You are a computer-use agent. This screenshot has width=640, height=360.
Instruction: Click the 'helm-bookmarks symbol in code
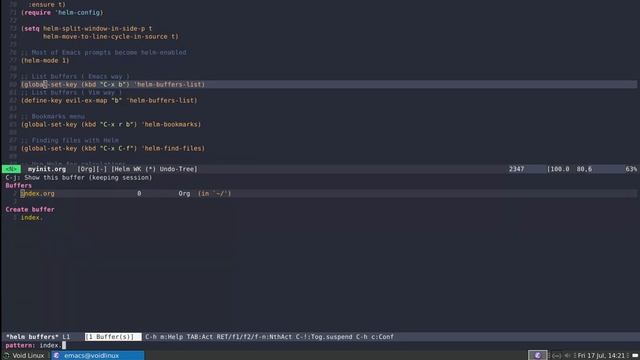[x=171, y=124]
